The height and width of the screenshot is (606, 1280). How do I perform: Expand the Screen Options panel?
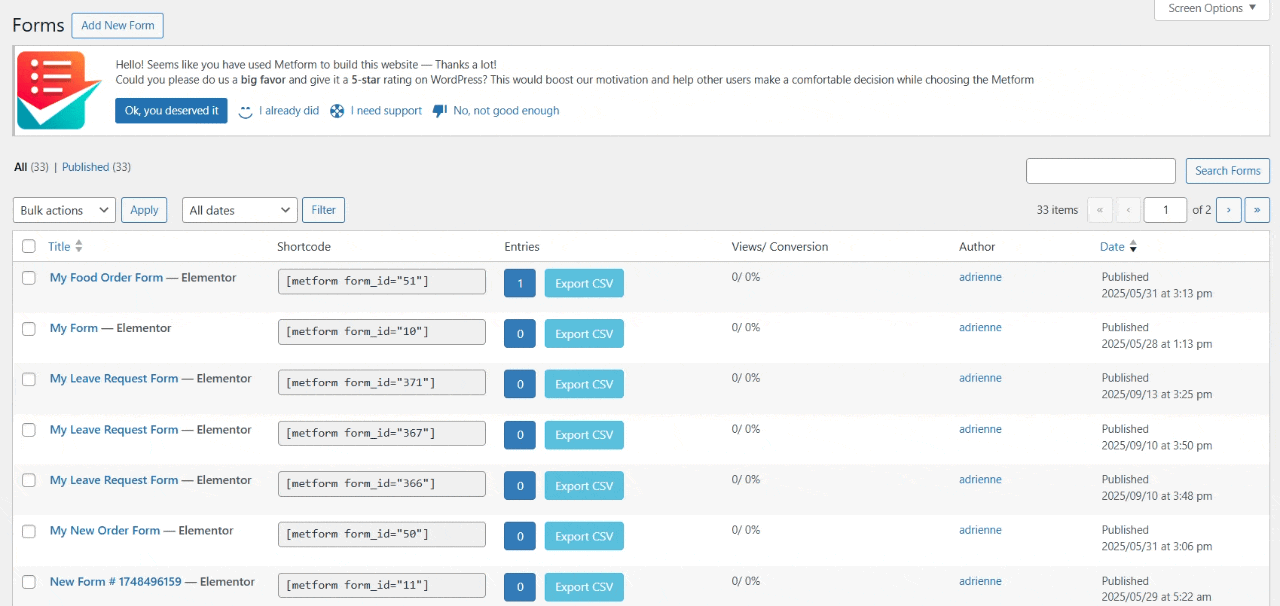click(1211, 9)
